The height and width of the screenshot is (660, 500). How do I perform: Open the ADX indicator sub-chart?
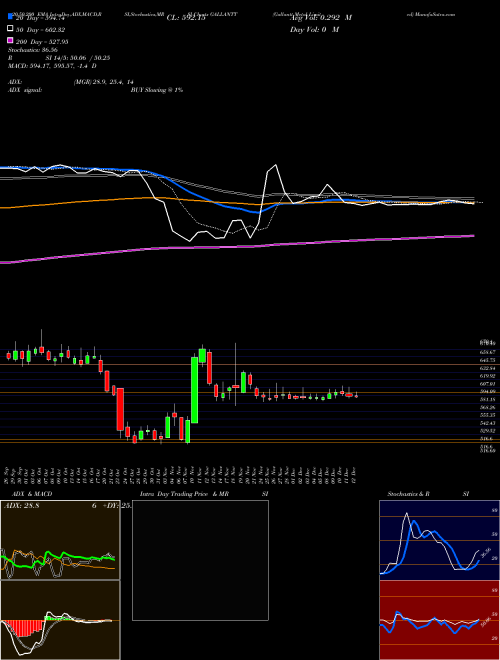click(x=60, y=540)
